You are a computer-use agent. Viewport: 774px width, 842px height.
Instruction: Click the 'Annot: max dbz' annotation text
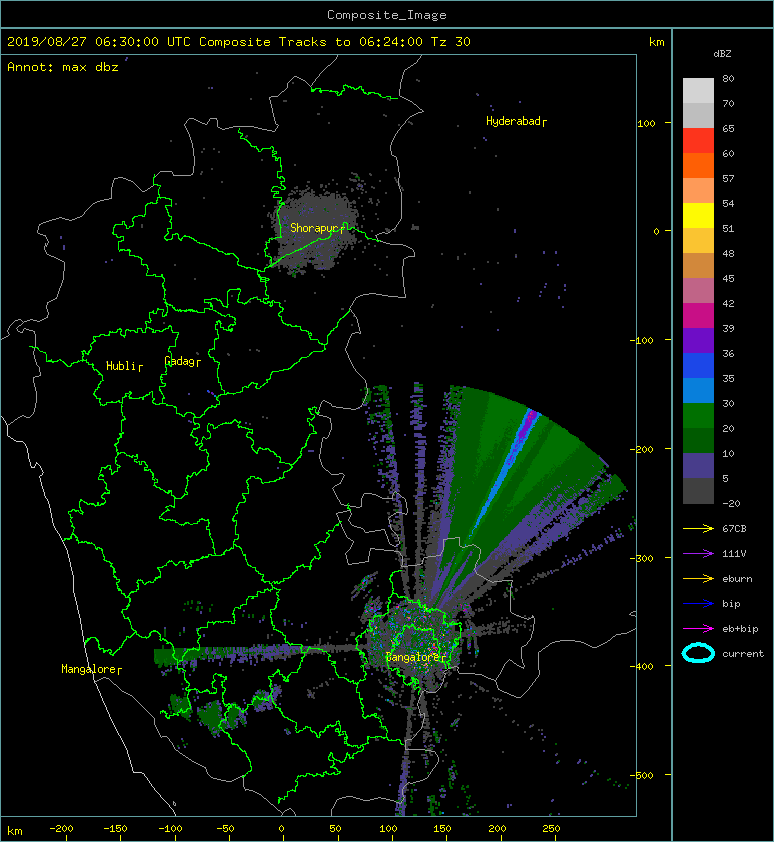[63, 67]
